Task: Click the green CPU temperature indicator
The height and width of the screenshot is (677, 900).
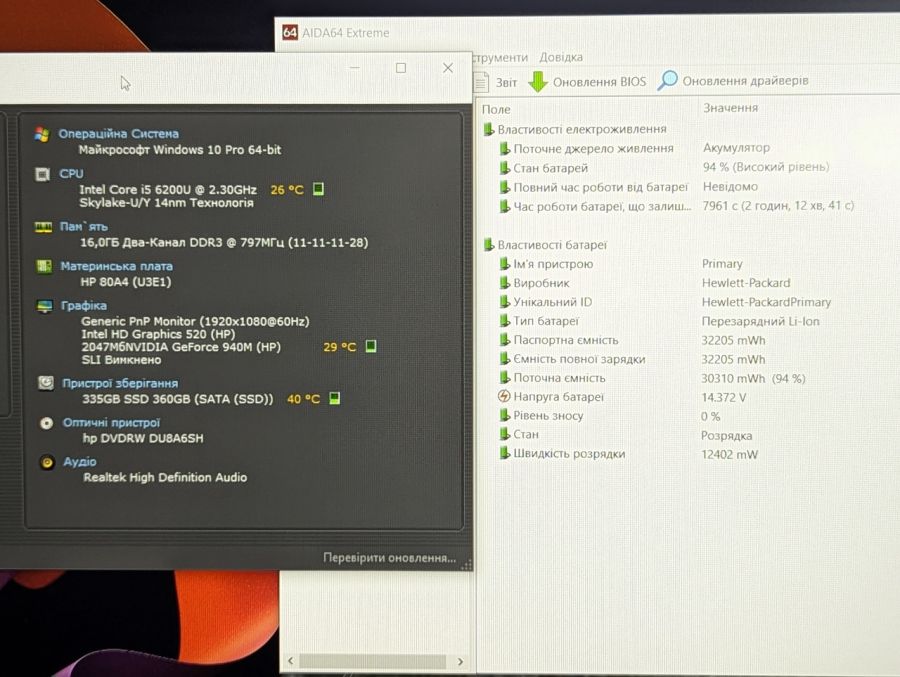Action: 319,189
